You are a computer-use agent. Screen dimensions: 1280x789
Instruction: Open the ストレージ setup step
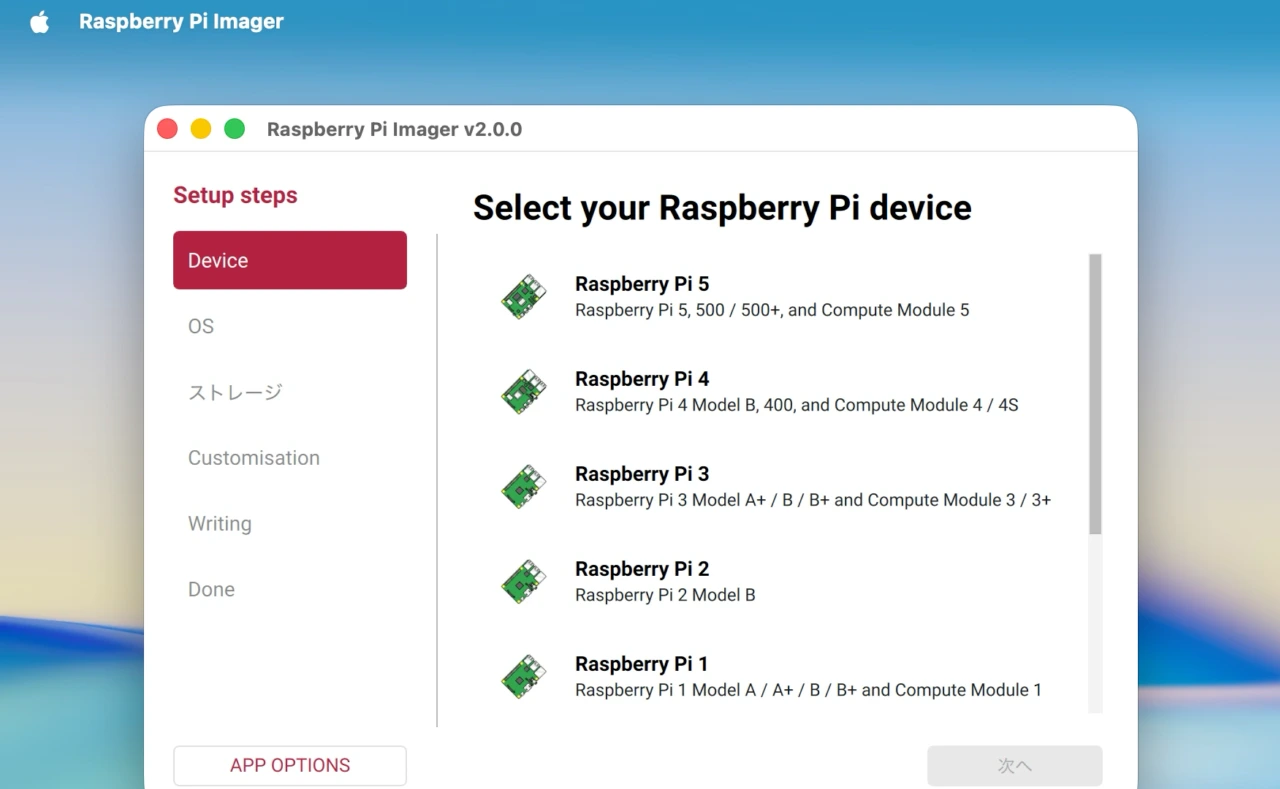234,392
